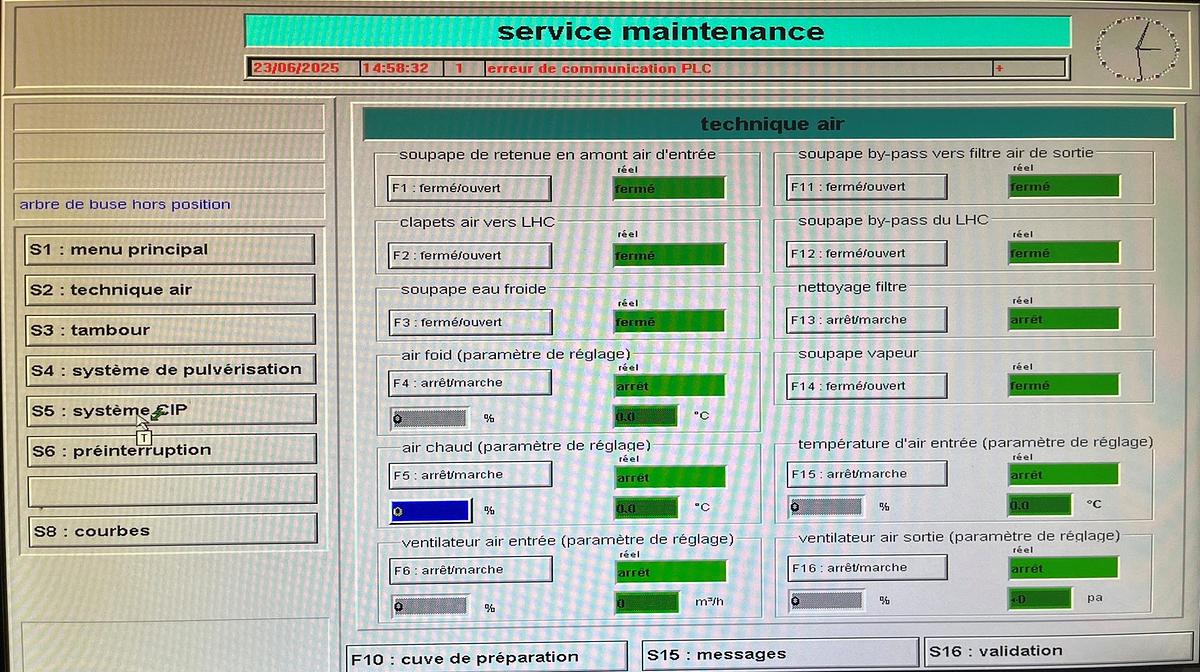Viewport: 1200px width, 672px height.
Task: Open S5 système CIP page
Action: [170, 410]
